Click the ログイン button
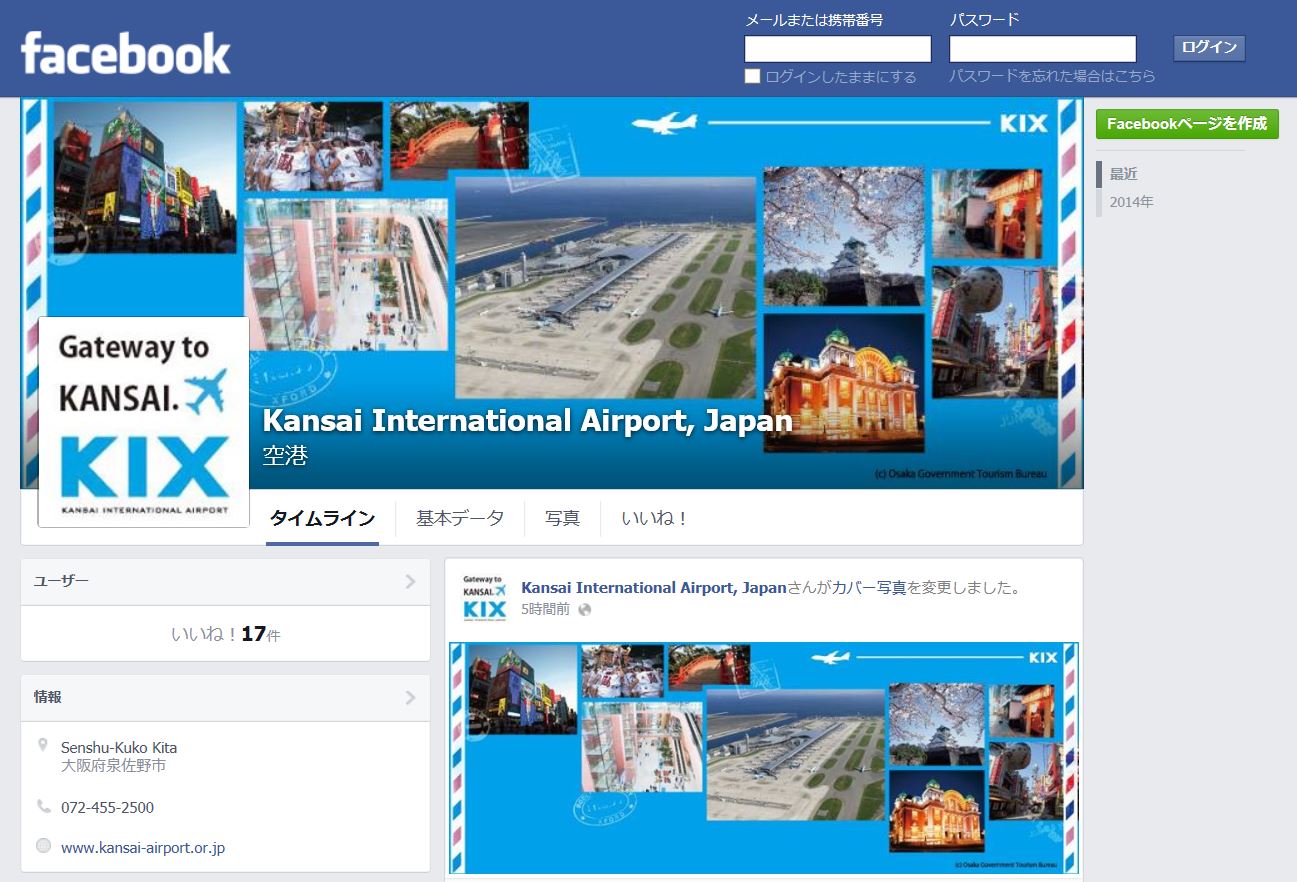 1209,48
